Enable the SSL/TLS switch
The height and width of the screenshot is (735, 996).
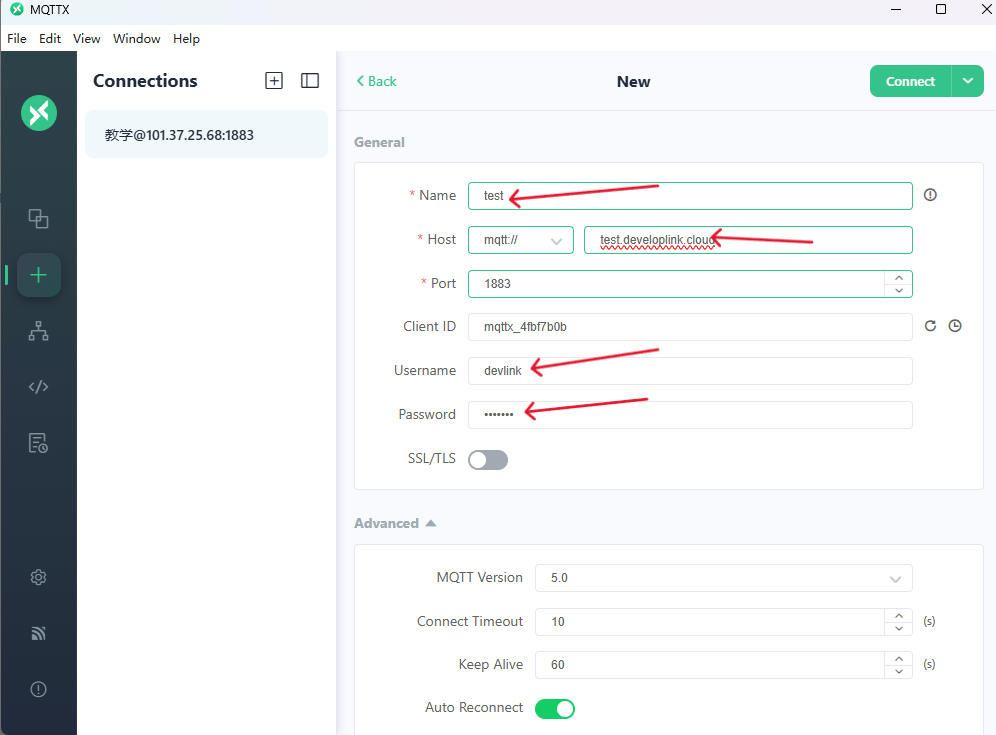point(488,459)
